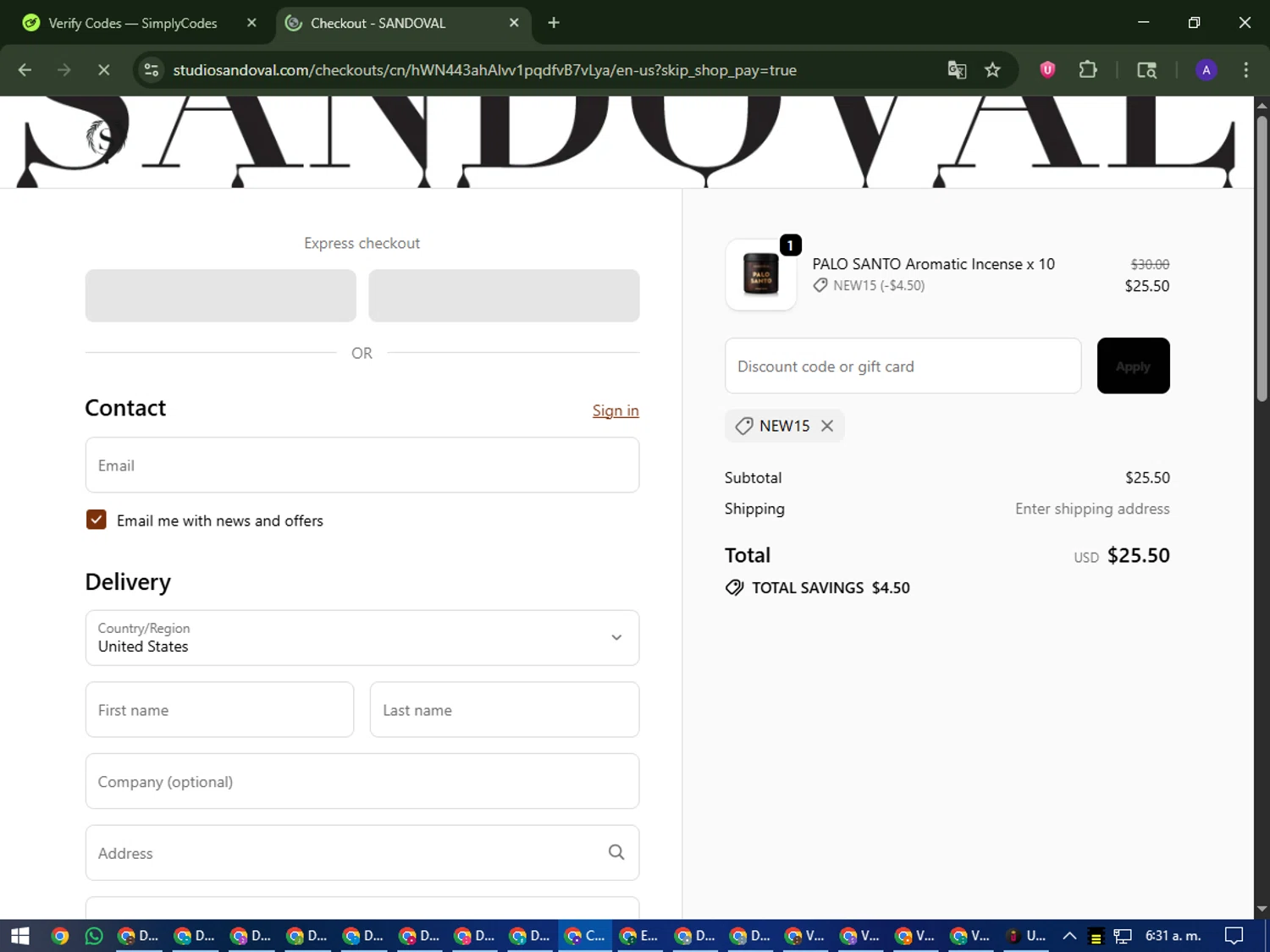The image size is (1270, 952).
Task: Expand the Country/Region dropdown
Action: coord(362,638)
